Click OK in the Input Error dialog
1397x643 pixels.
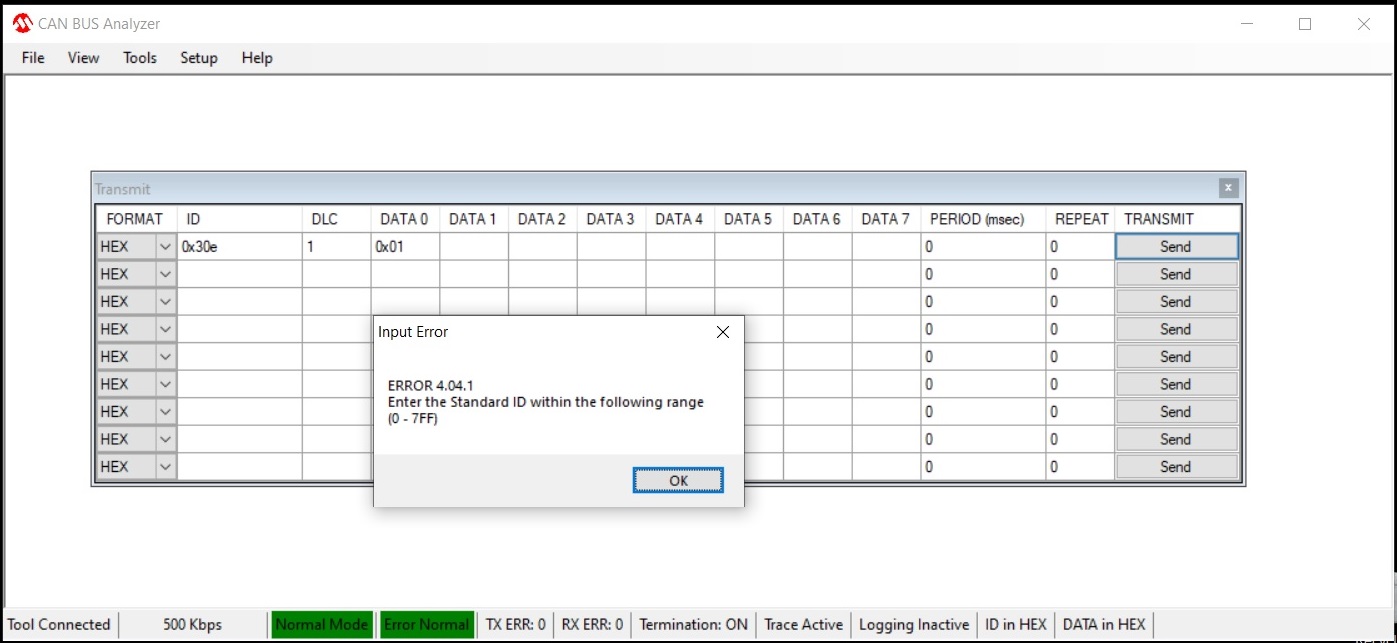point(678,481)
